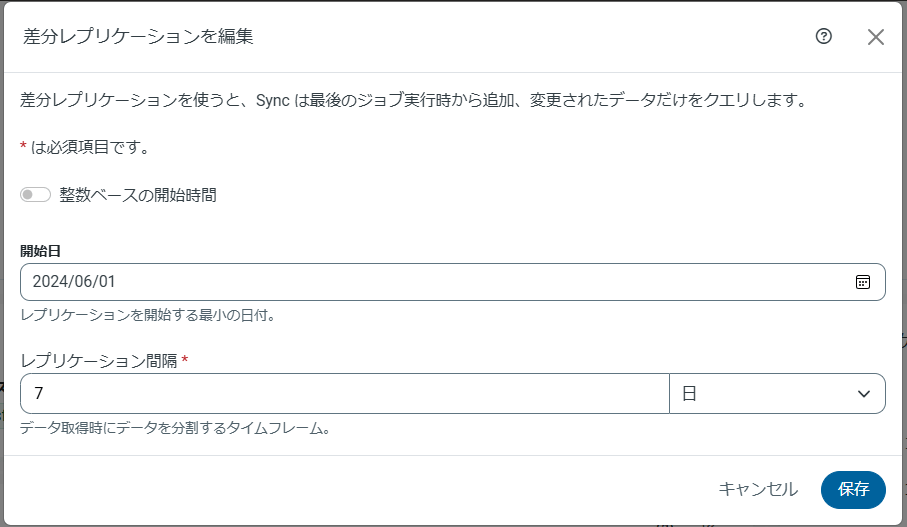Open the calendar picker for 開始日

tap(863, 282)
